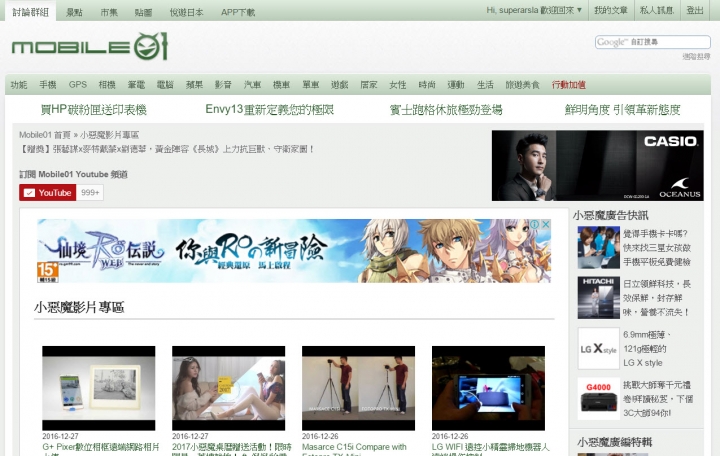The height and width of the screenshot is (456, 720).
Task: Focus the Google custom search field
Action: 652,42
